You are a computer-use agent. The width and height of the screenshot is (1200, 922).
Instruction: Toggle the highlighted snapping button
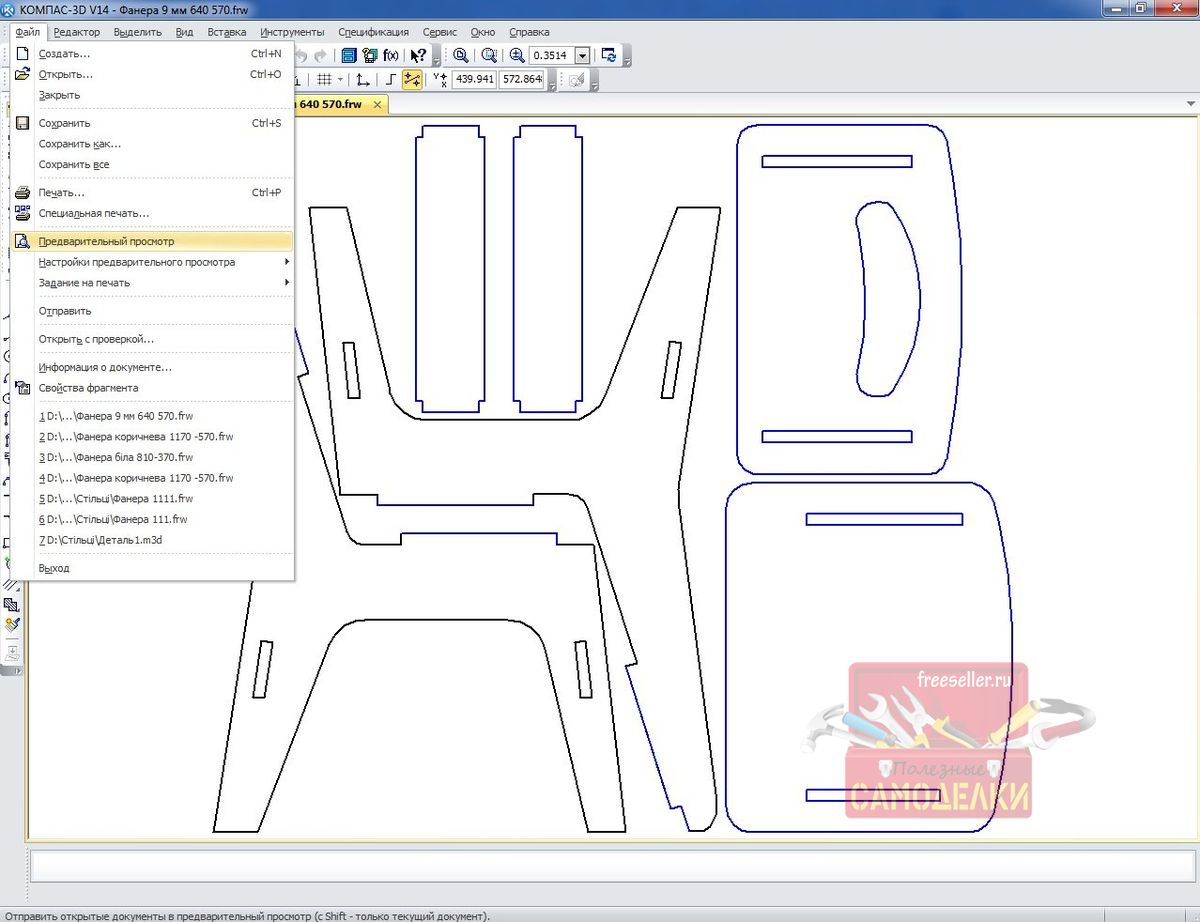click(x=411, y=80)
